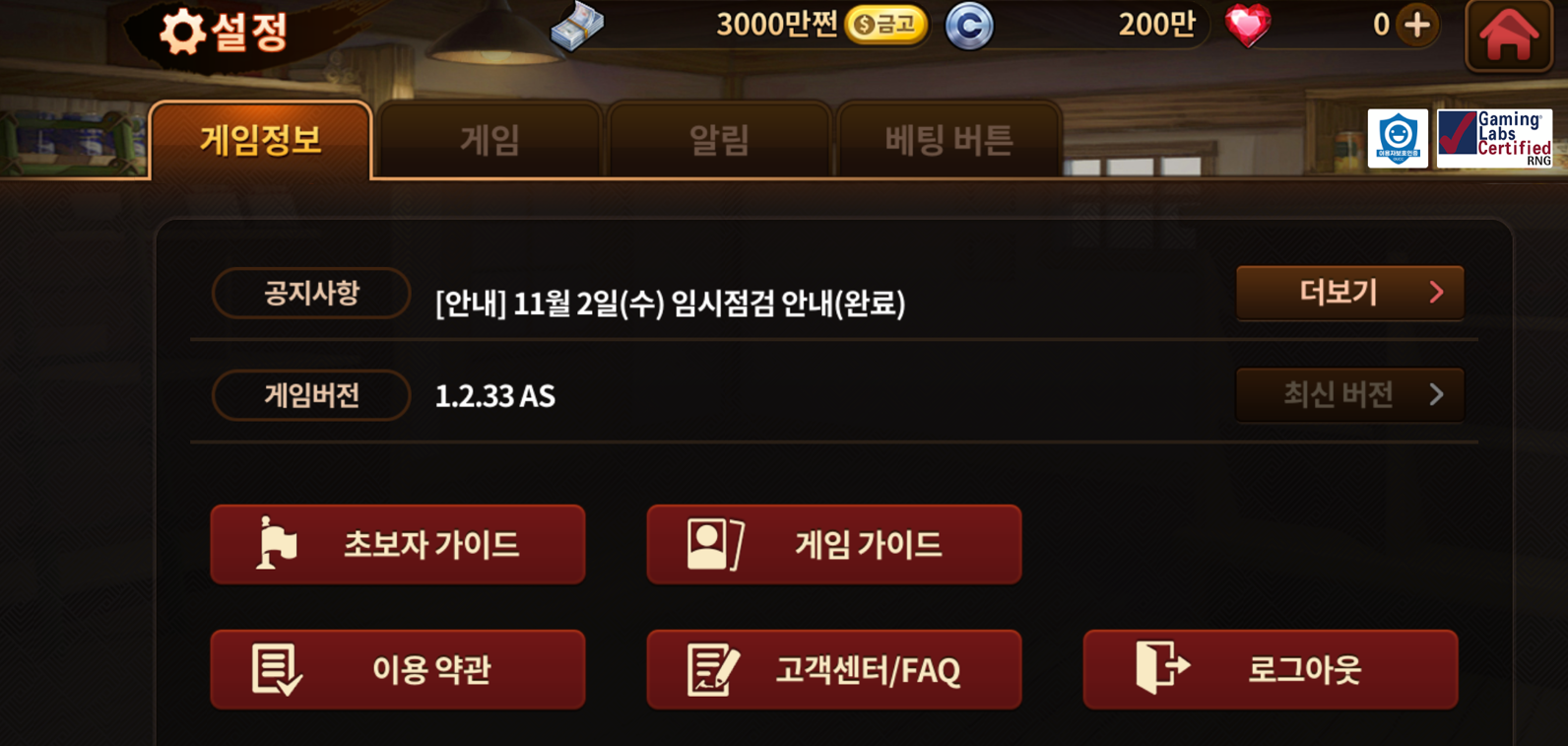
Task: Switch to the 알림 tab
Action: tap(719, 140)
